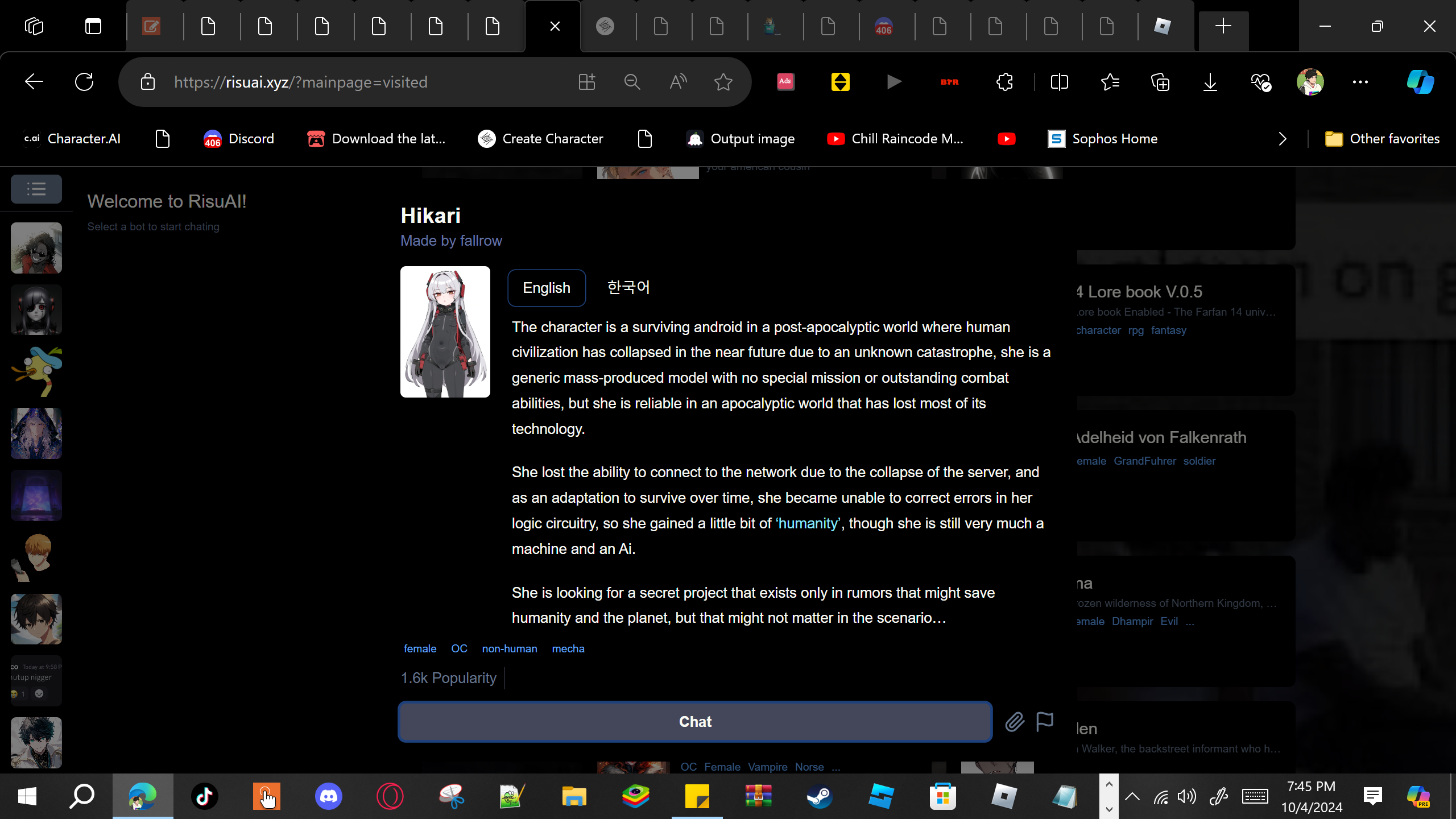The height and width of the screenshot is (819, 1456).
Task: Filter by the female tag on Hikari
Action: tap(420, 648)
